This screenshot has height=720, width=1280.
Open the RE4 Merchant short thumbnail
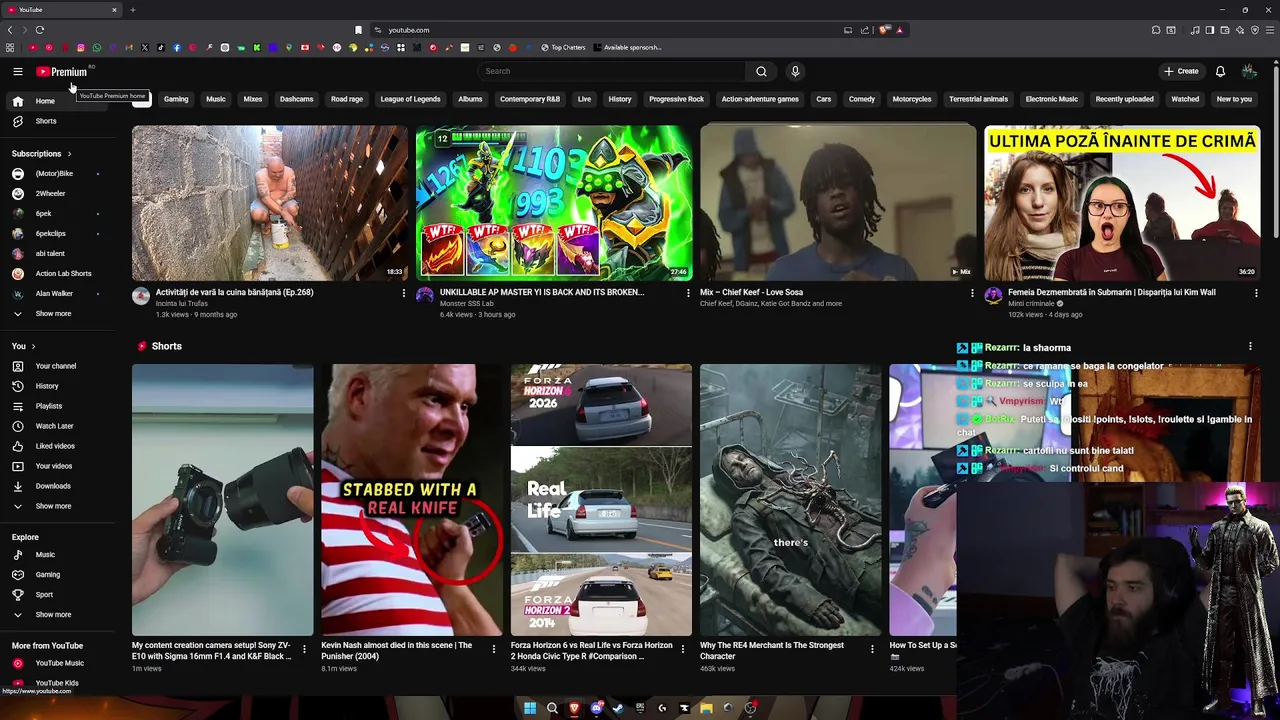790,500
